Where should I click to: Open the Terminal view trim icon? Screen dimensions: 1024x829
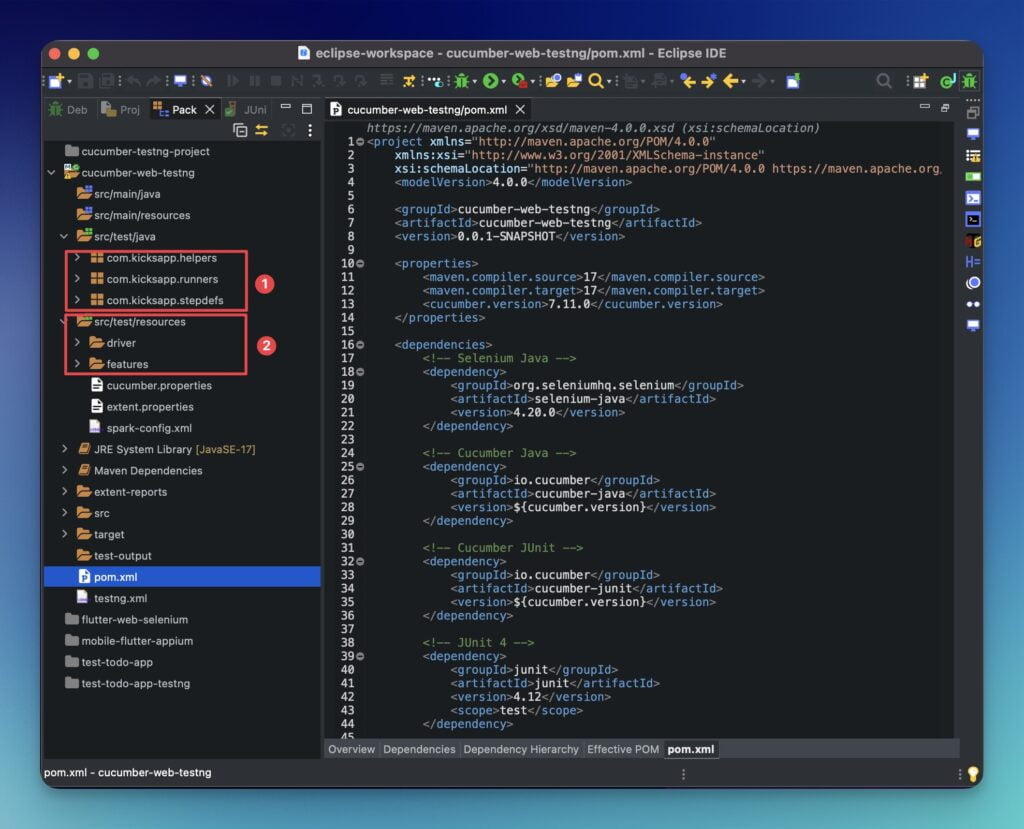(973, 198)
